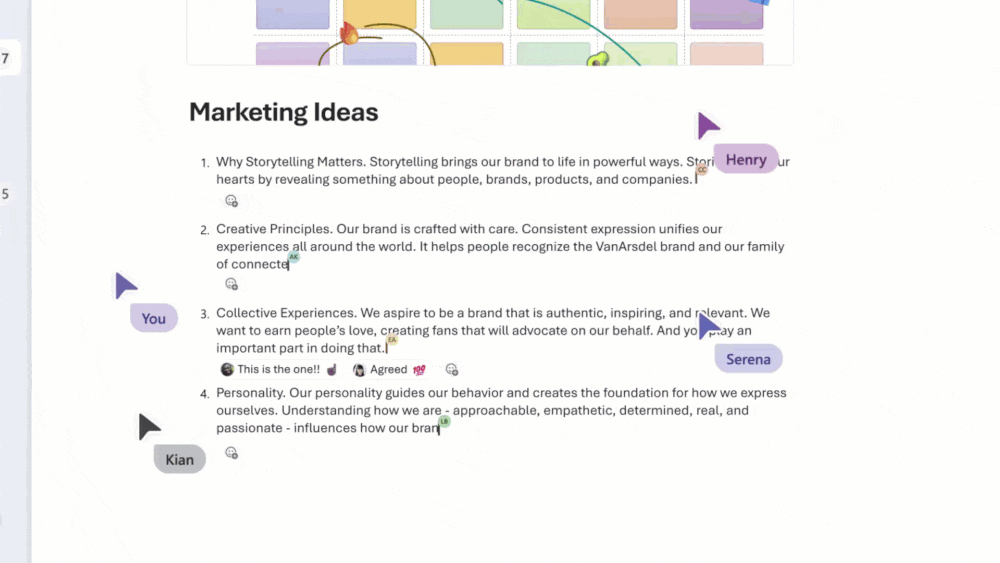Click the fire emoji sticker on the board
Viewport: 1000px width, 563px height.
pyautogui.click(x=349, y=35)
